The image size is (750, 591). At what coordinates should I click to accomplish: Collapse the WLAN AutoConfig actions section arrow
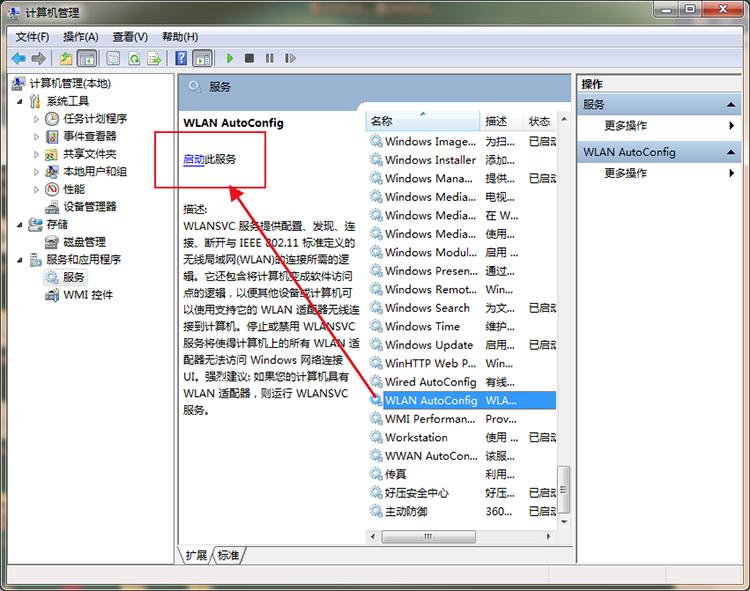pyautogui.click(x=730, y=153)
